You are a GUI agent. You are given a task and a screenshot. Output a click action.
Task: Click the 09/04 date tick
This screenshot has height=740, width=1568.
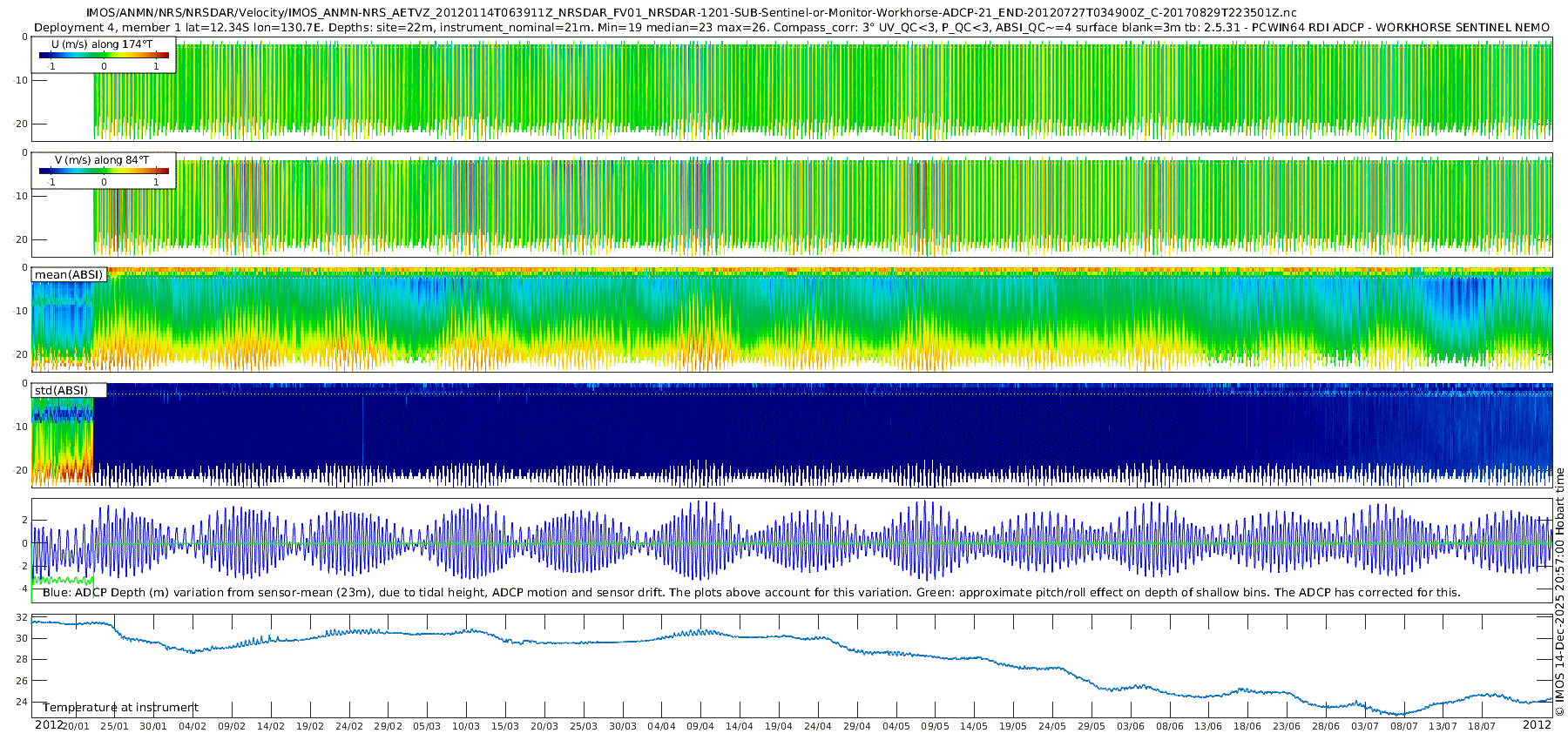tap(700, 726)
